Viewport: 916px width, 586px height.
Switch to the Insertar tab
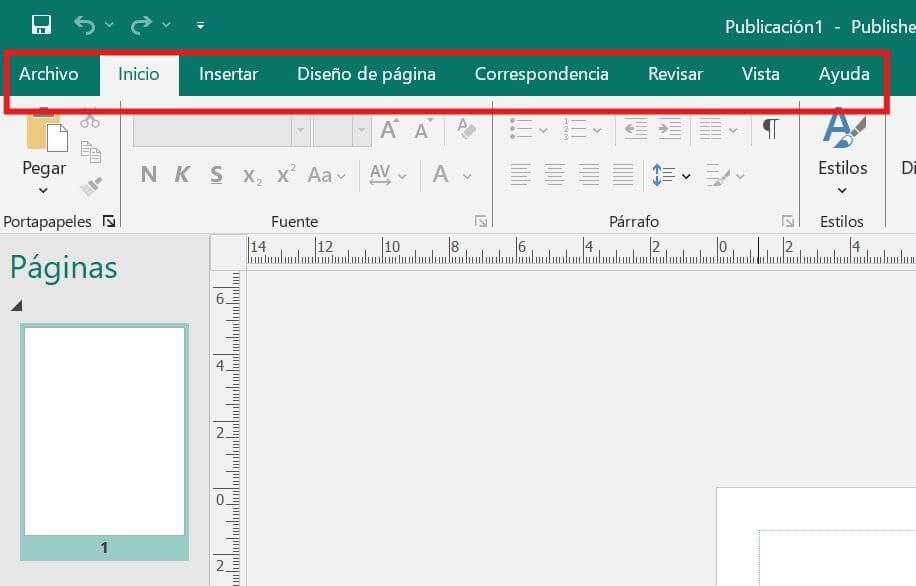[x=228, y=74]
